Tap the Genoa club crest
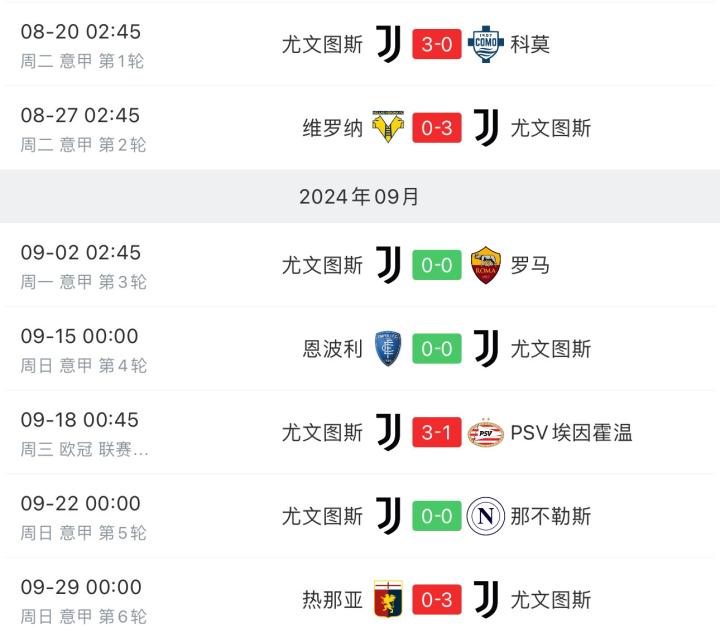 tap(387, 600)
